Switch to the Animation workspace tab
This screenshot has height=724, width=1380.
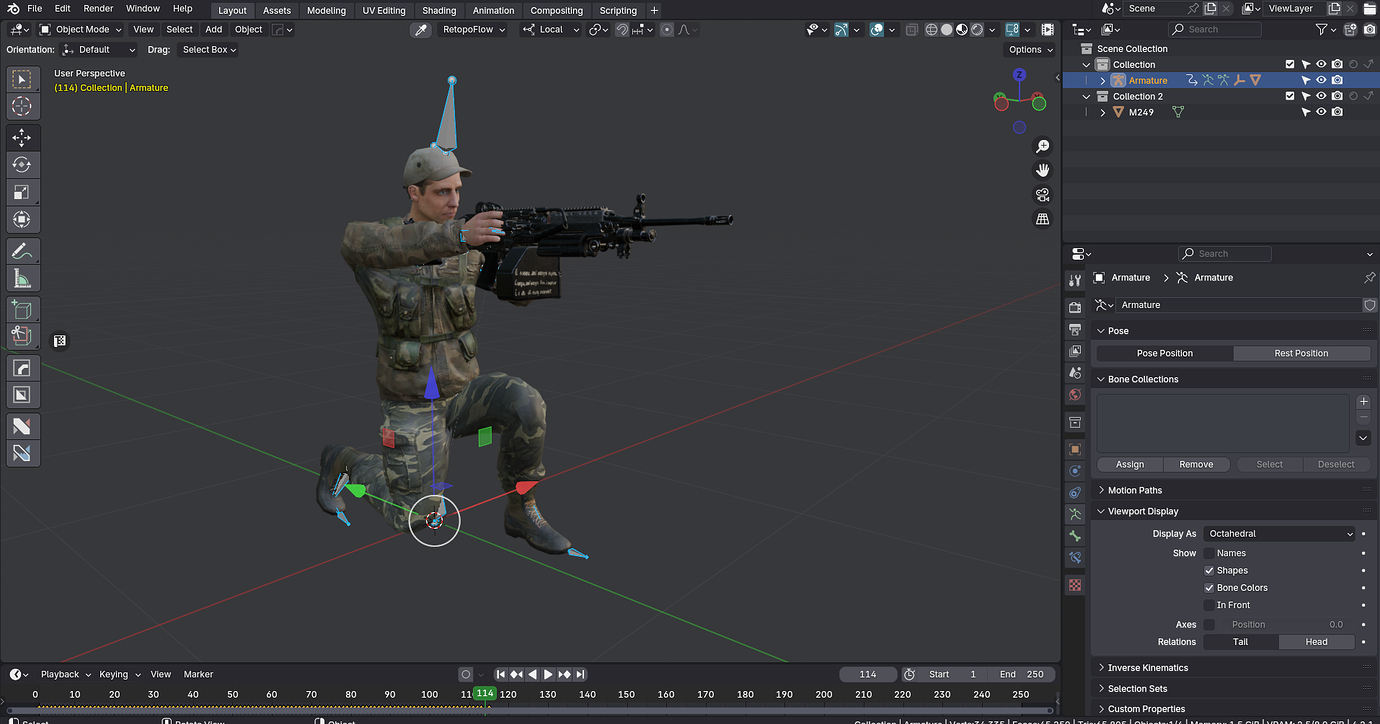pyautogui.click(x=493, y=10)
